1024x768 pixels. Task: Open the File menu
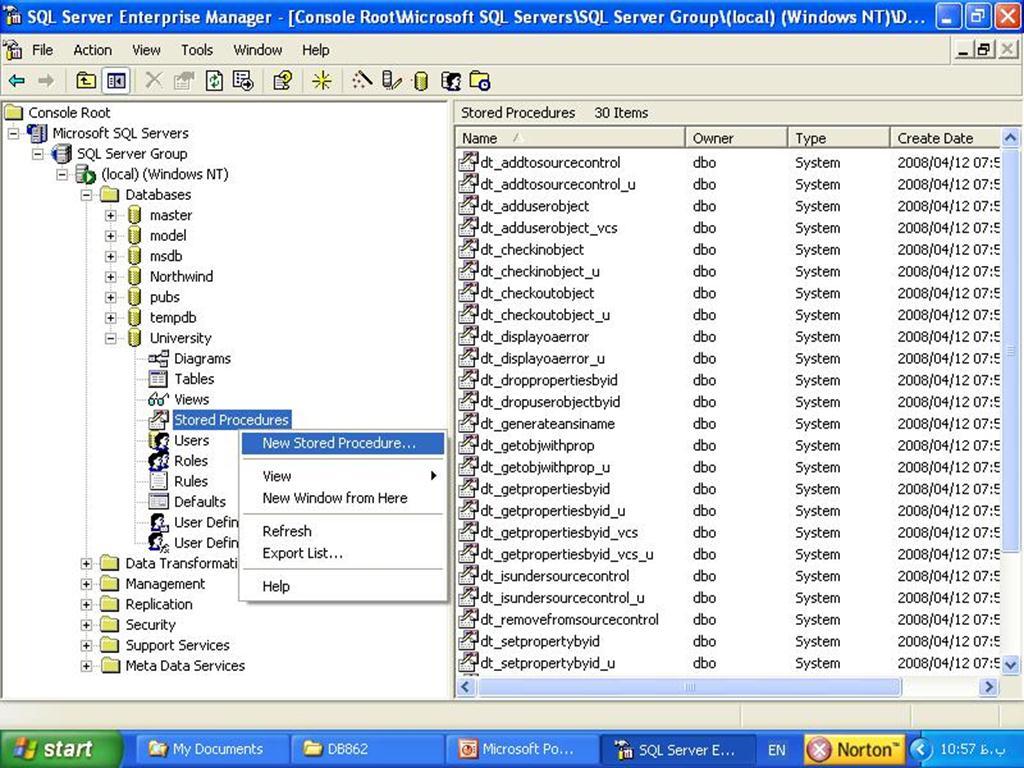pyautogui.click(x=42, y=50)
